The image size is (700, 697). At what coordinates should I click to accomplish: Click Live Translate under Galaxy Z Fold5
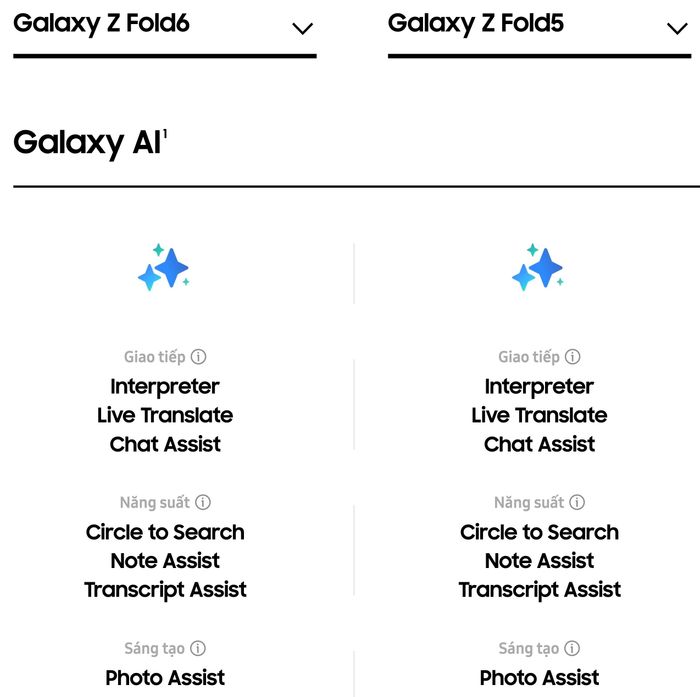539,415
